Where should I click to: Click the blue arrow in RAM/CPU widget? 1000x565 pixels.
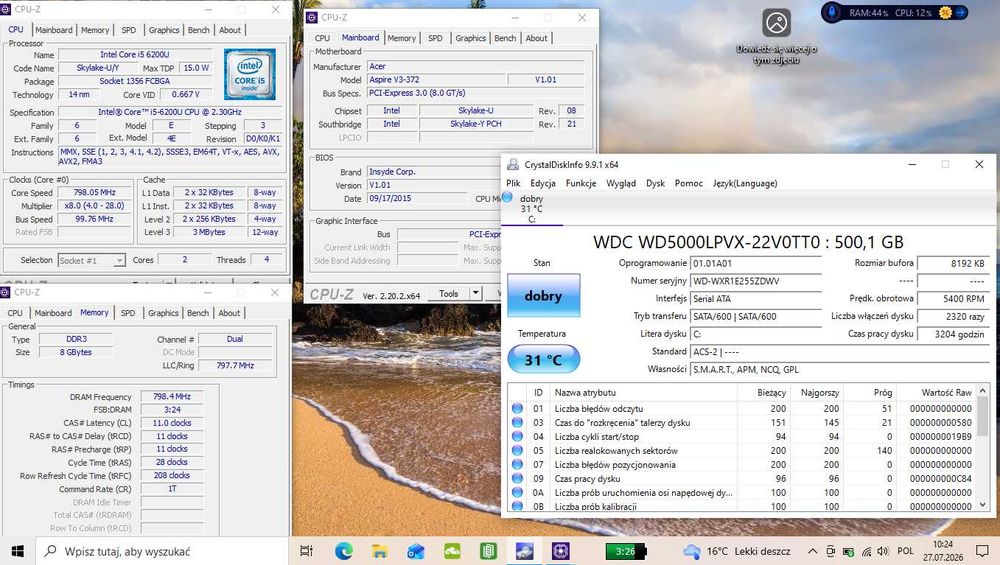click(x=960, y=12)
